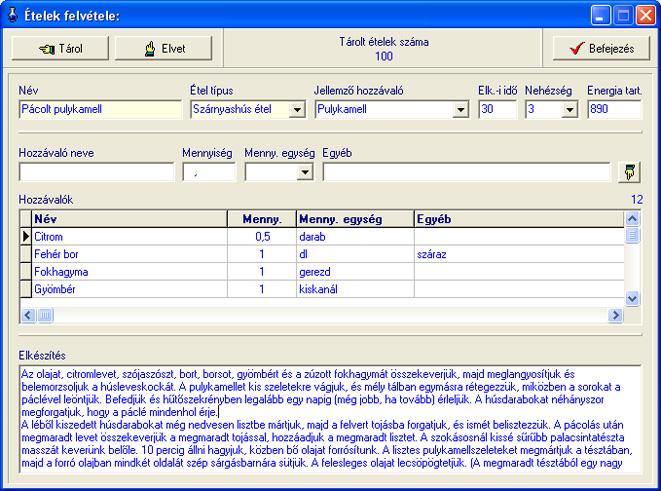The height and width of the screenshot is (491, 661).
Task: Close the Ételek felvétele window
Action: [x=645, y=16]
